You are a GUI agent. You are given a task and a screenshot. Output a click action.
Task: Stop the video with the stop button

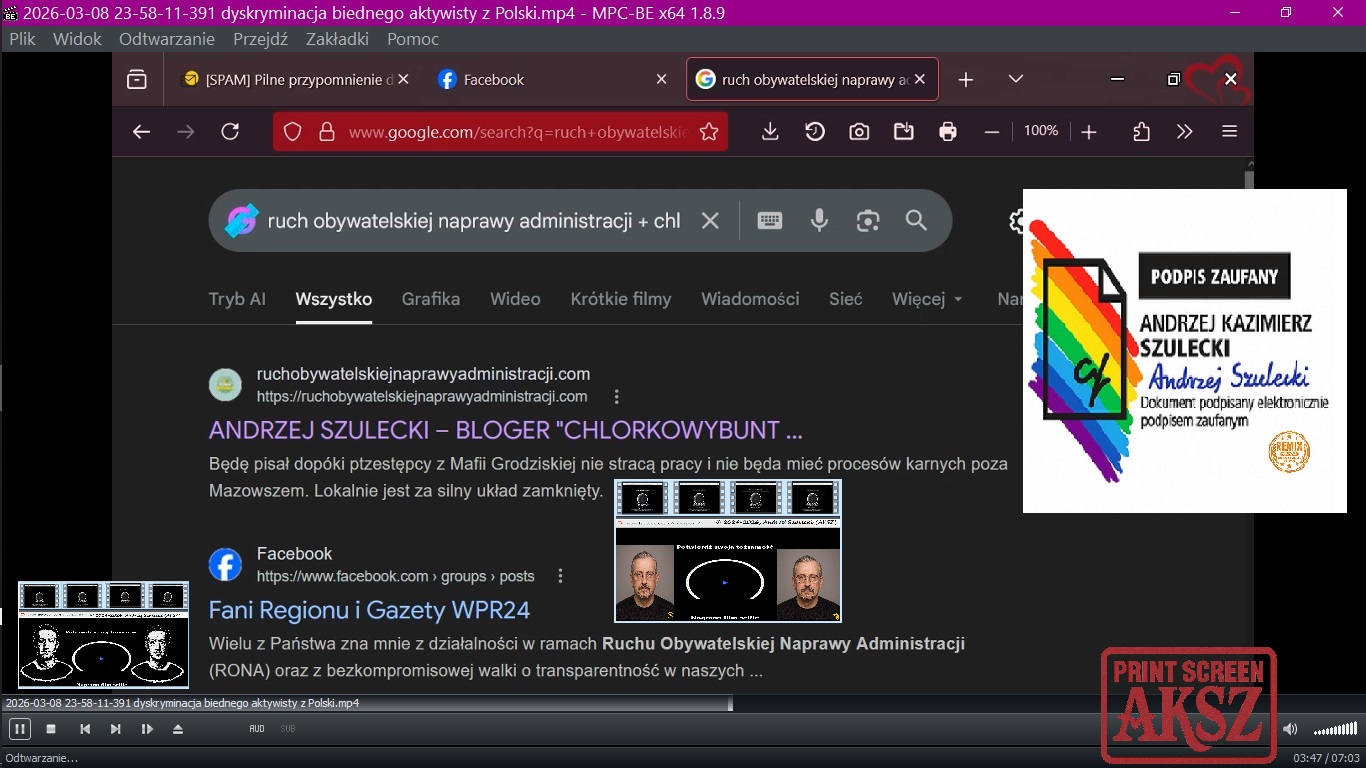pyautogui.click(x=51, y=729)
